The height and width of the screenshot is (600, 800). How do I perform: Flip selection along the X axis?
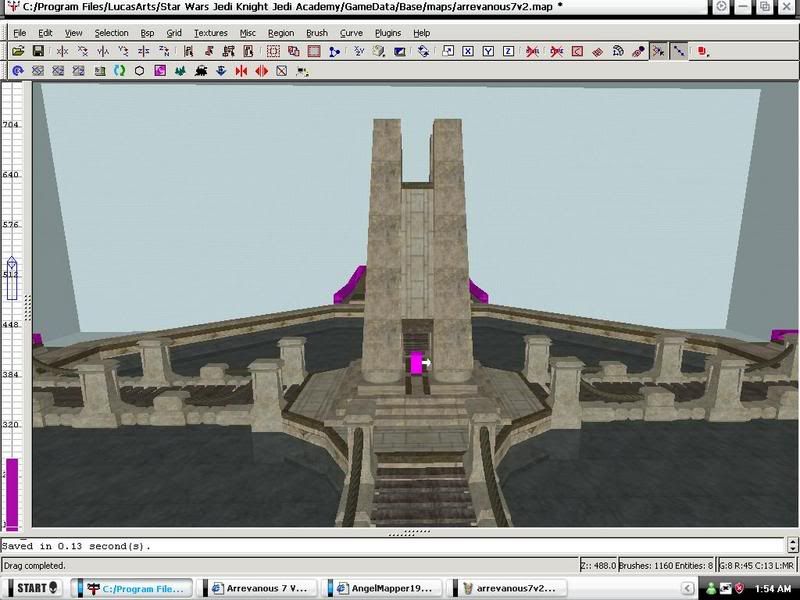coord(62,51)
